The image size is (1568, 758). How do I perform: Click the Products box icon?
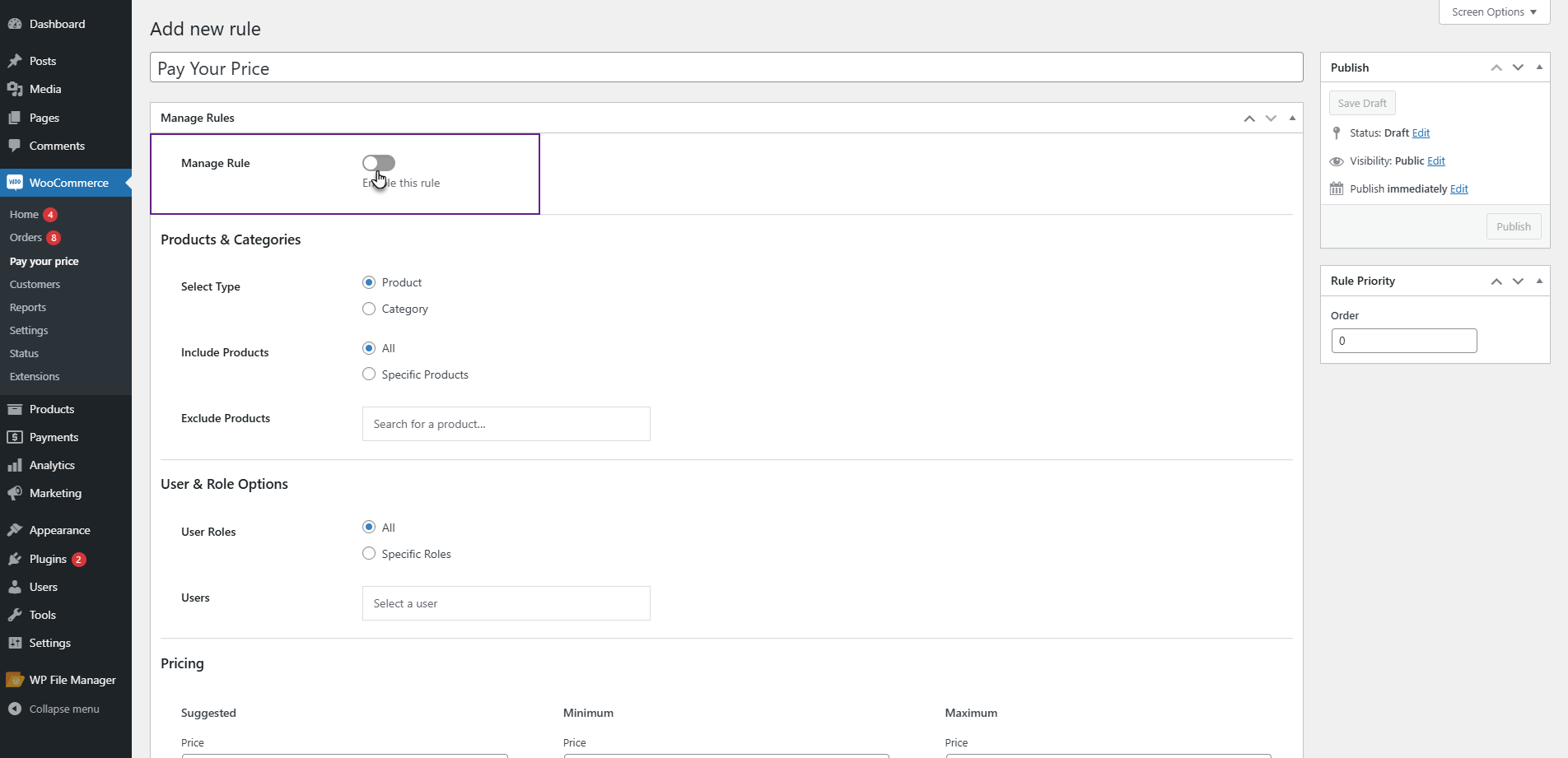(15, 409)
